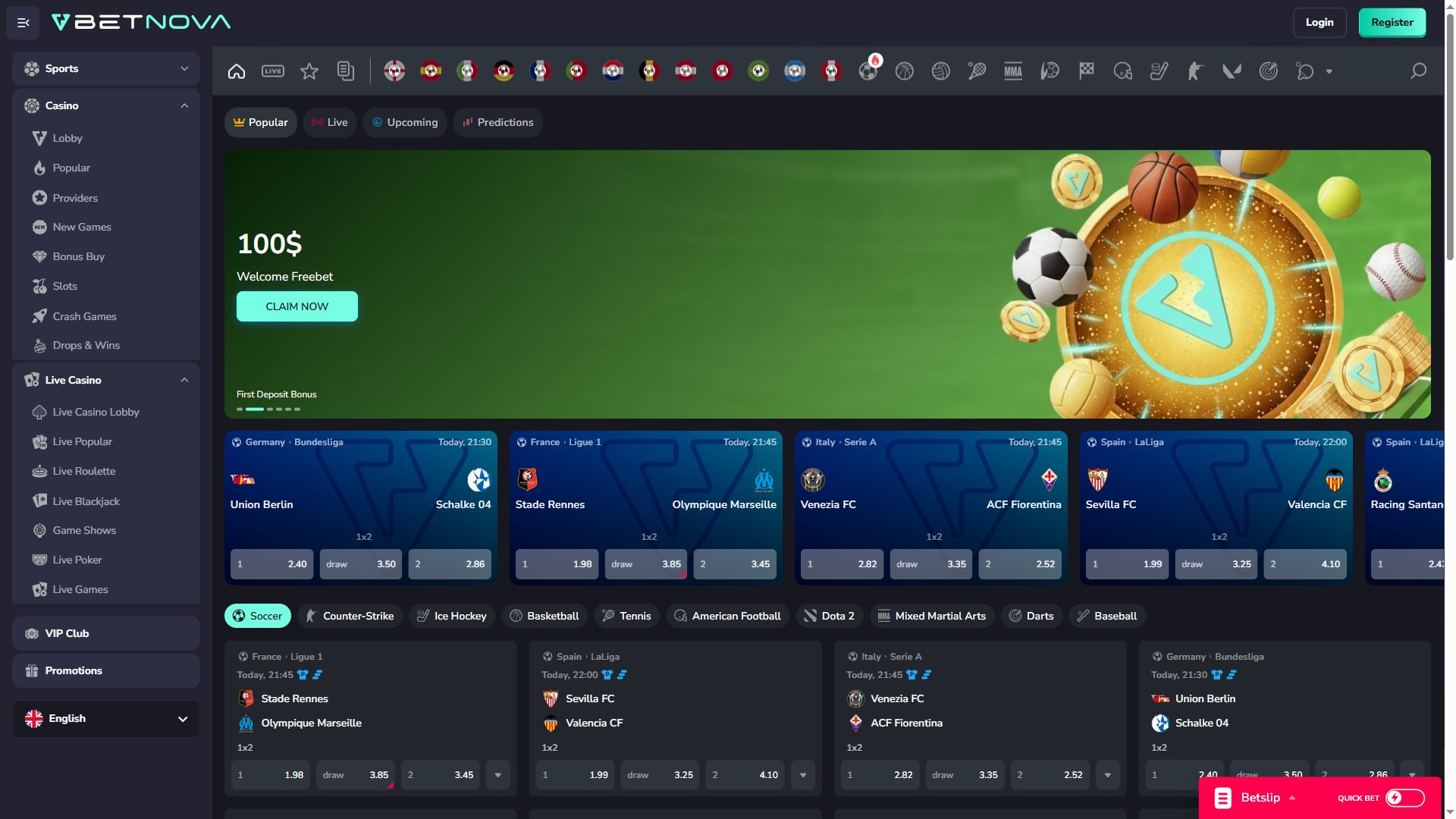Open the search magnifier icon
Image resolution: width=1456 pixels, height=819 pixels.
tap(1418, 71)
